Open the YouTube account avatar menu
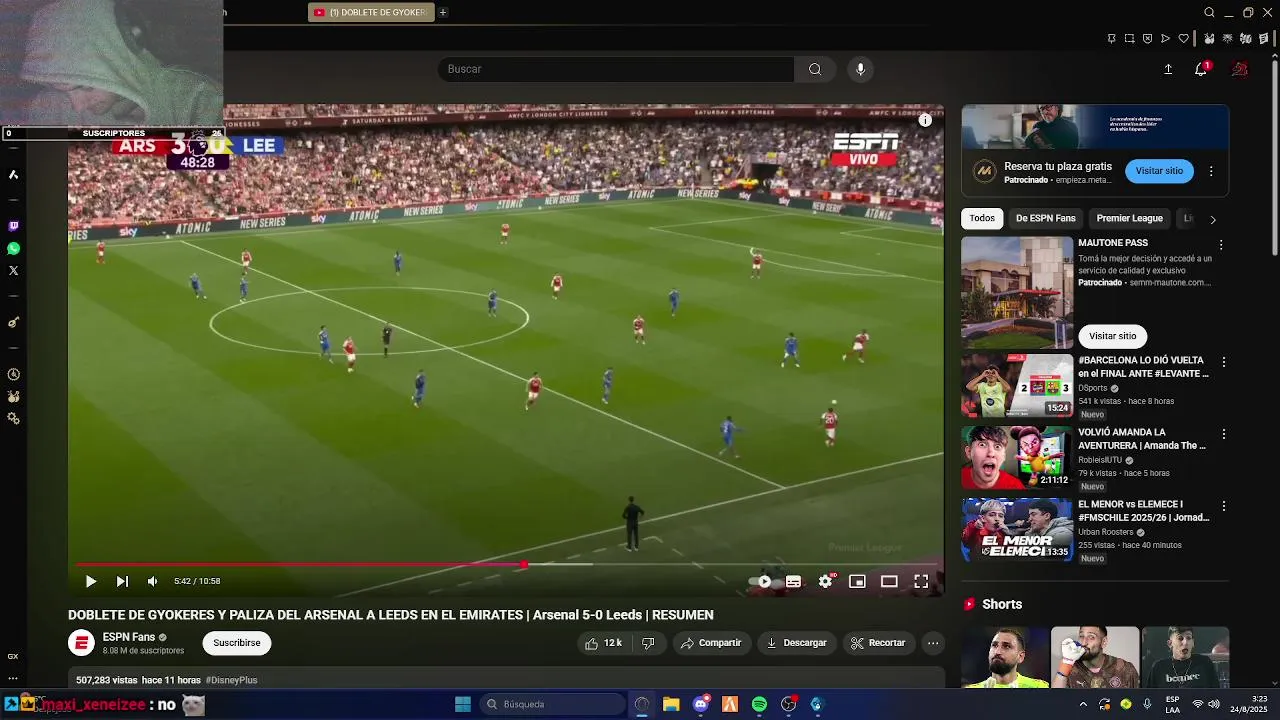 pos(1240,69)
